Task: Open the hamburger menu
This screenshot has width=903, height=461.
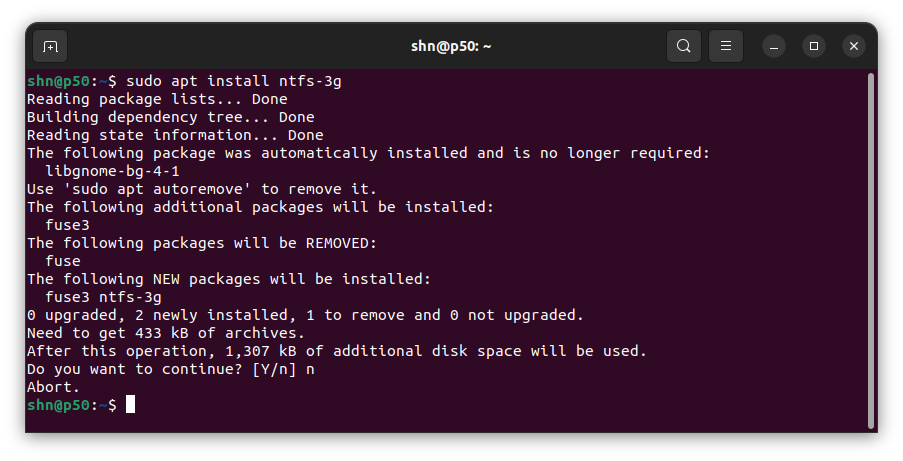Action: click(726, 46)
